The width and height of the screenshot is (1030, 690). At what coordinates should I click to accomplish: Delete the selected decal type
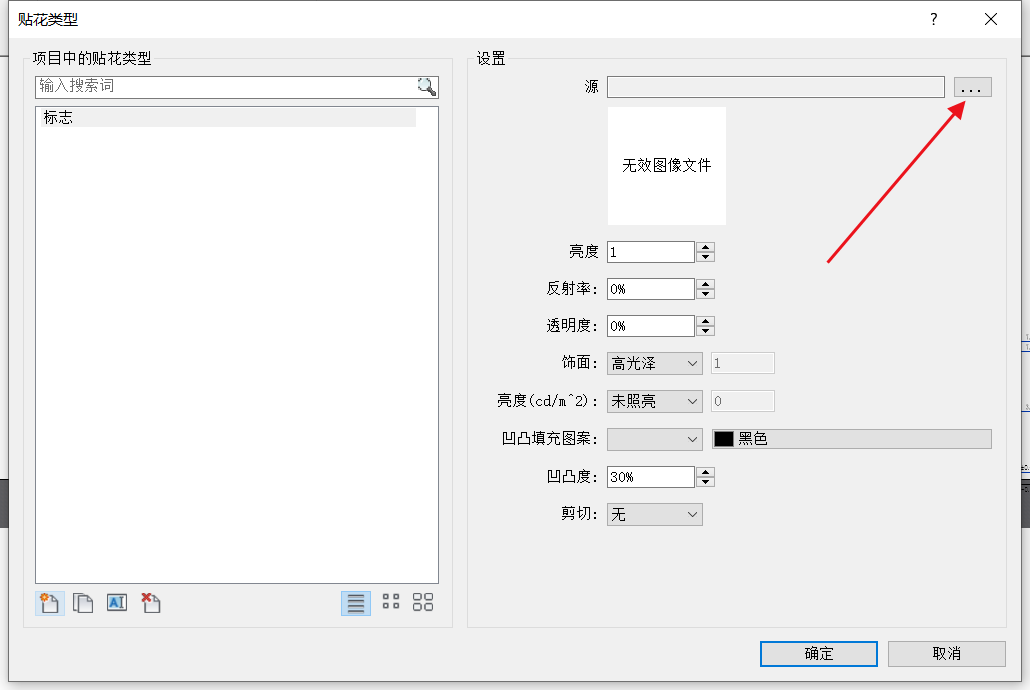pos(151,603)
